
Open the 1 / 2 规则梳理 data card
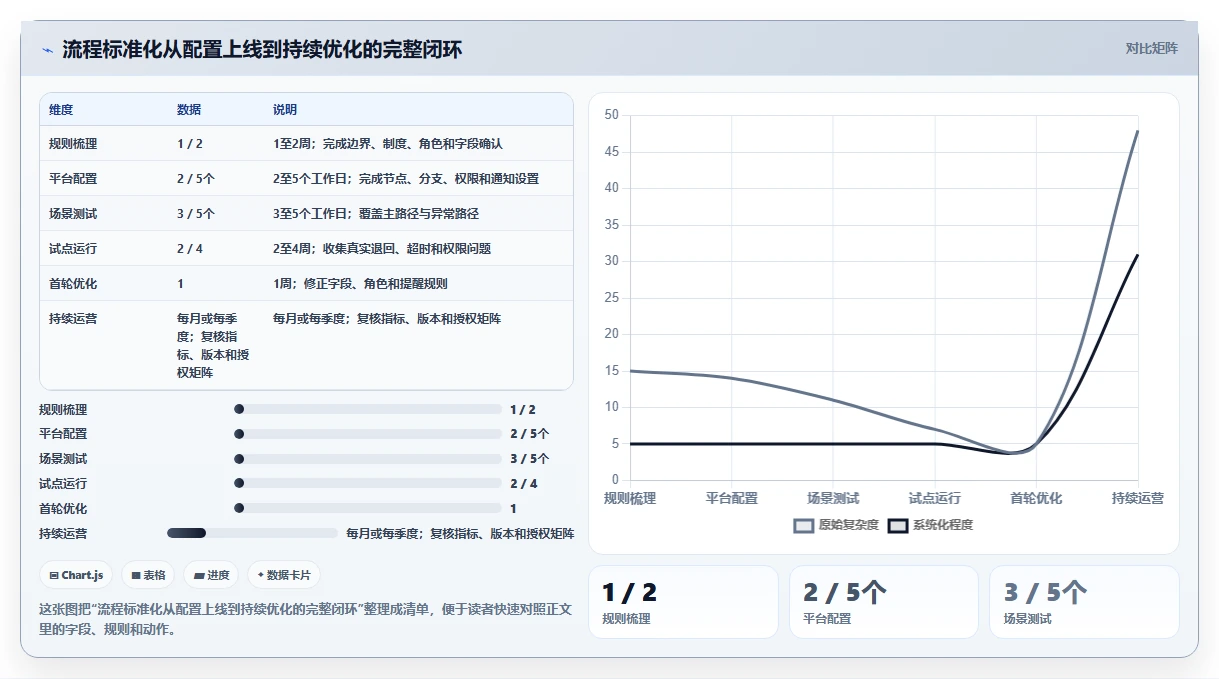click(x=683, y=601)
